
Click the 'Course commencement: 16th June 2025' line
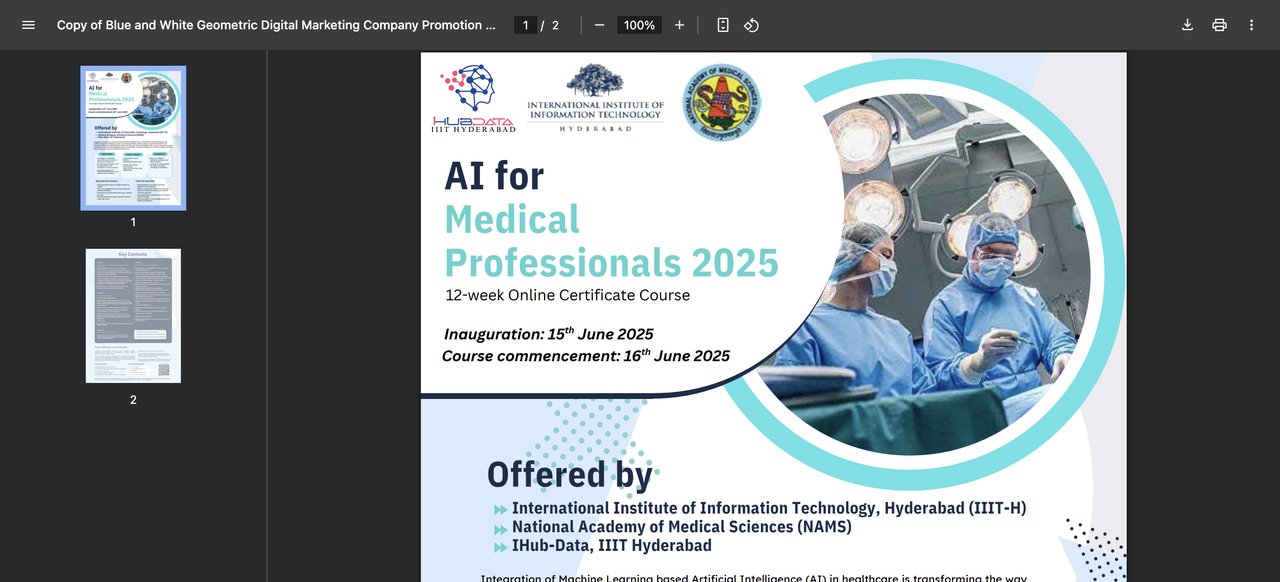tap(586, 355)
